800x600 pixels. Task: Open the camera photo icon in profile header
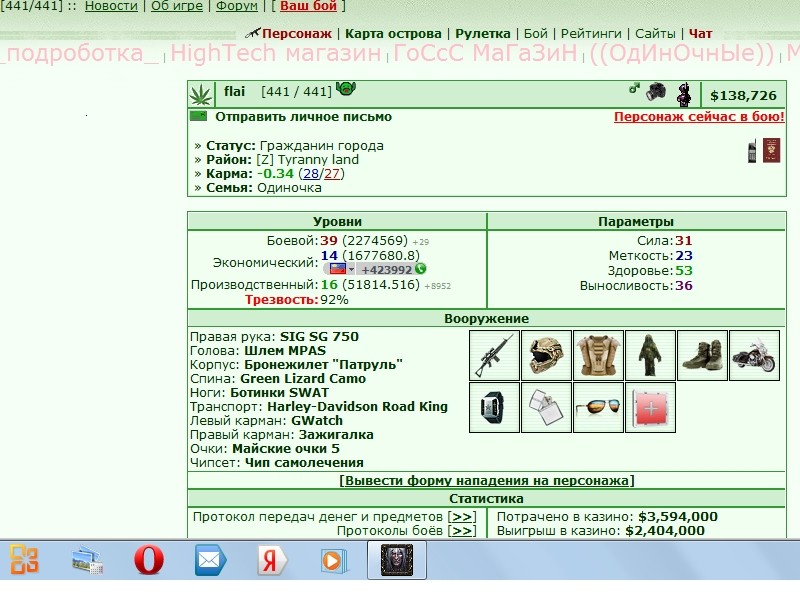coord(656,92)
